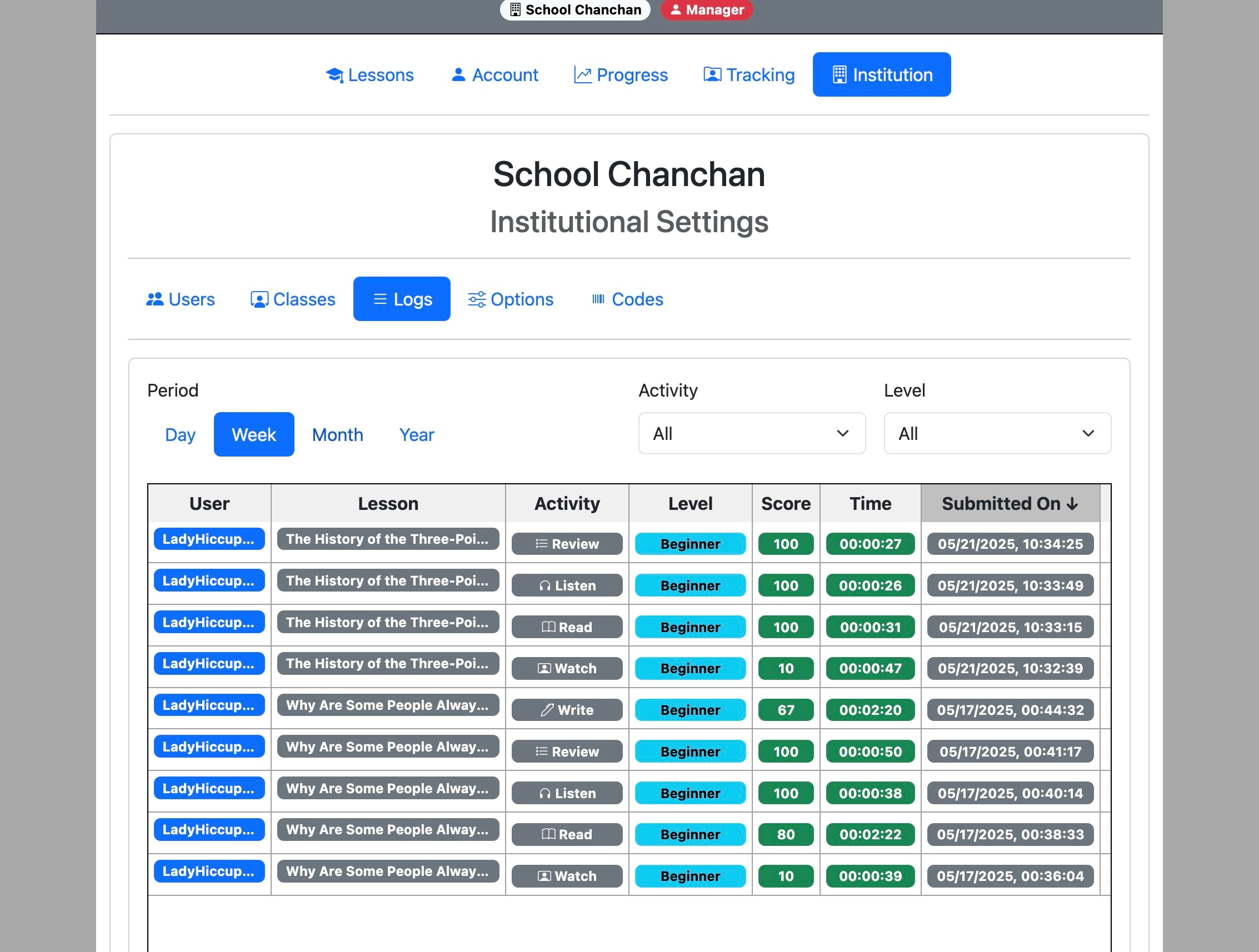Click time value 00:00:47

(x=870, y=669)
